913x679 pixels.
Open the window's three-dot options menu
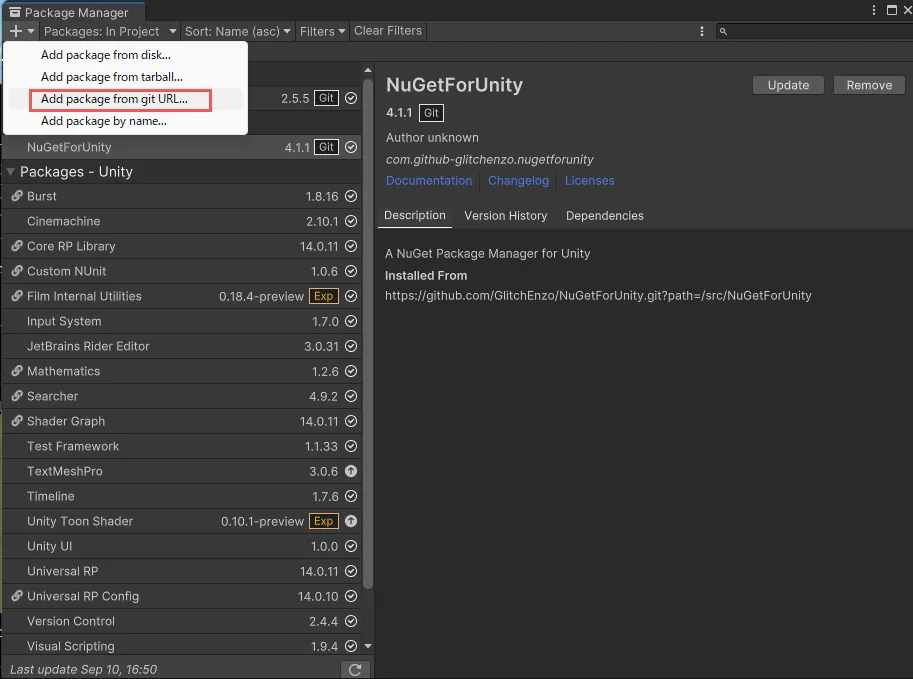coord(873,10)
